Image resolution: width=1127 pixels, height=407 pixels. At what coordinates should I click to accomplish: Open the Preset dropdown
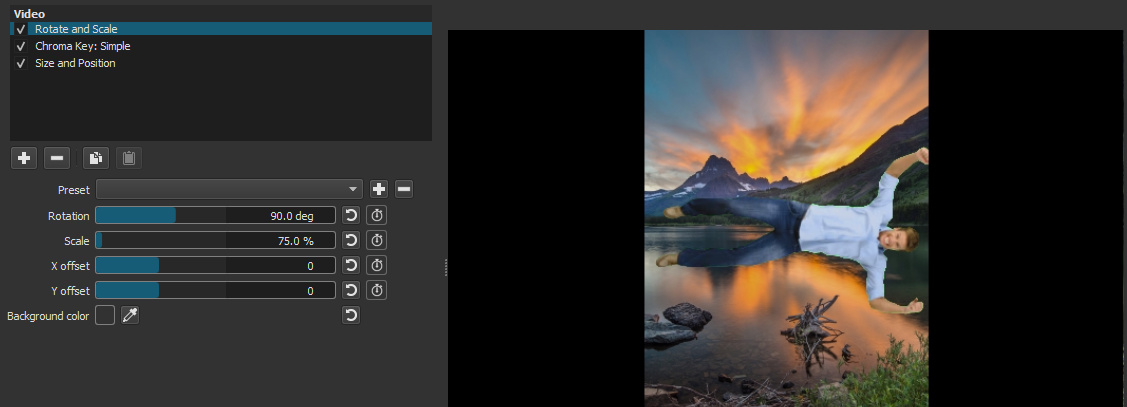point(229,189)
